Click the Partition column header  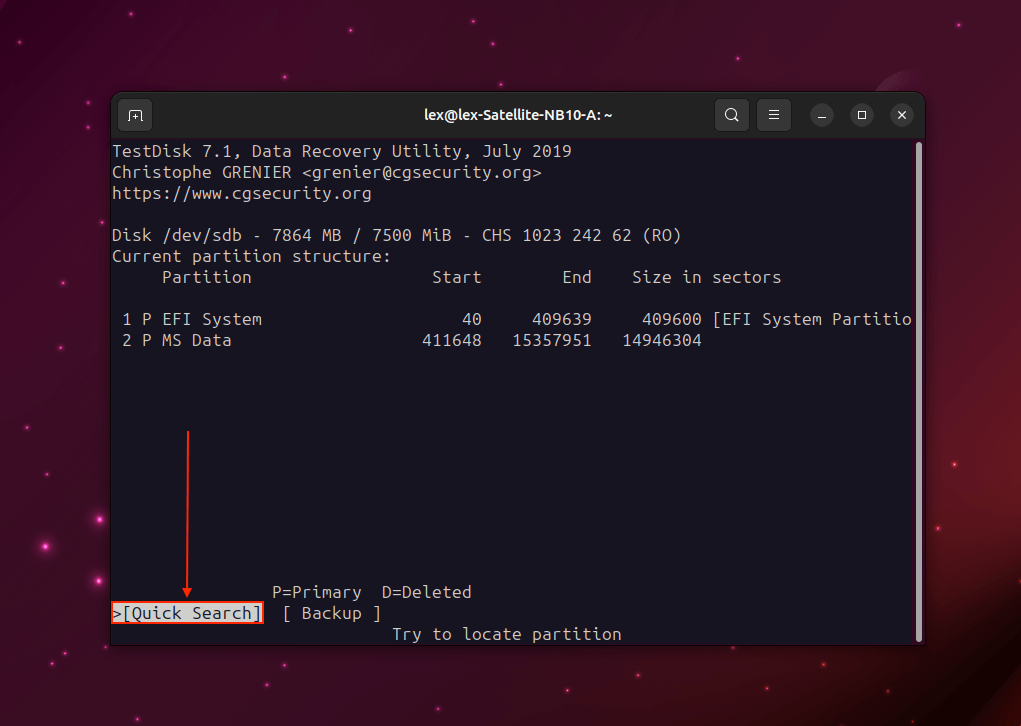(206, 277)
